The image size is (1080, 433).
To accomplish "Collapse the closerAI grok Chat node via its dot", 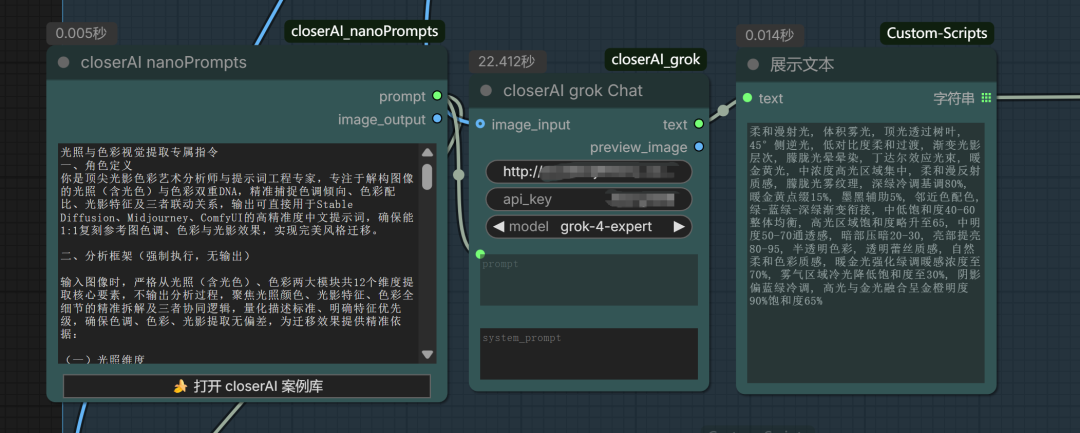I will (486, 91).
